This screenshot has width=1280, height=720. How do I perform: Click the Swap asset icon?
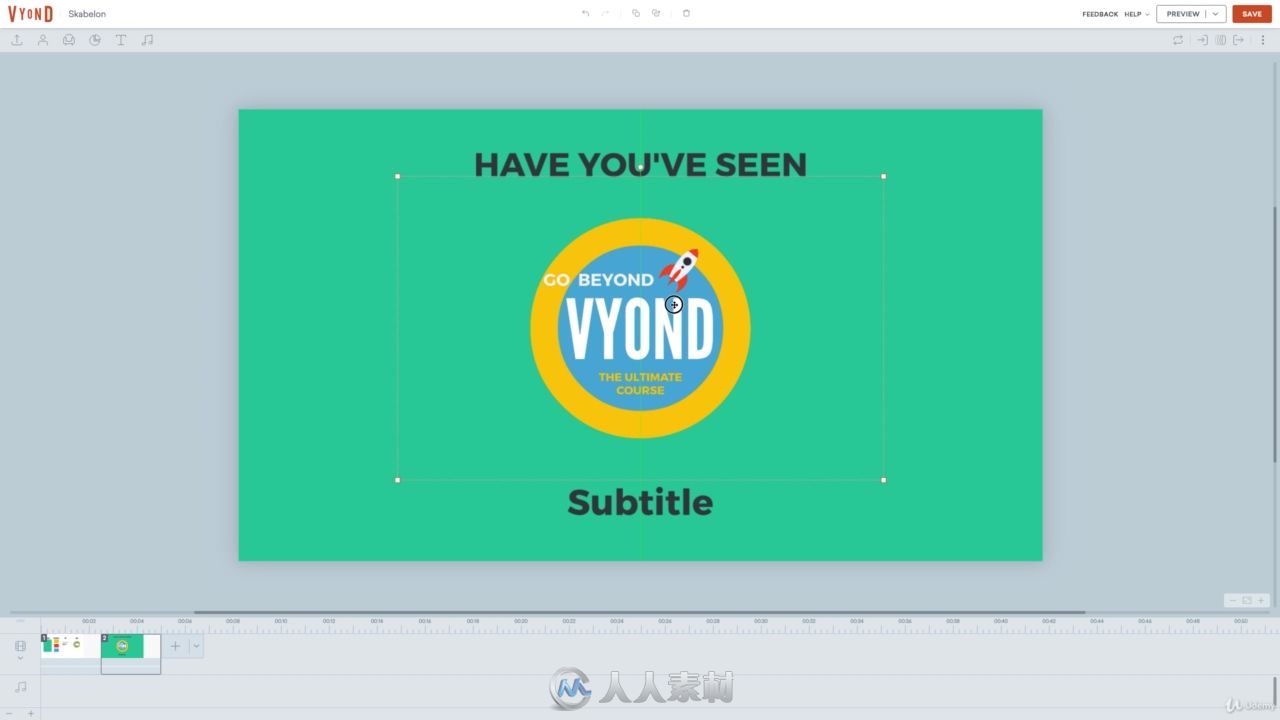tap(1178, 40)
